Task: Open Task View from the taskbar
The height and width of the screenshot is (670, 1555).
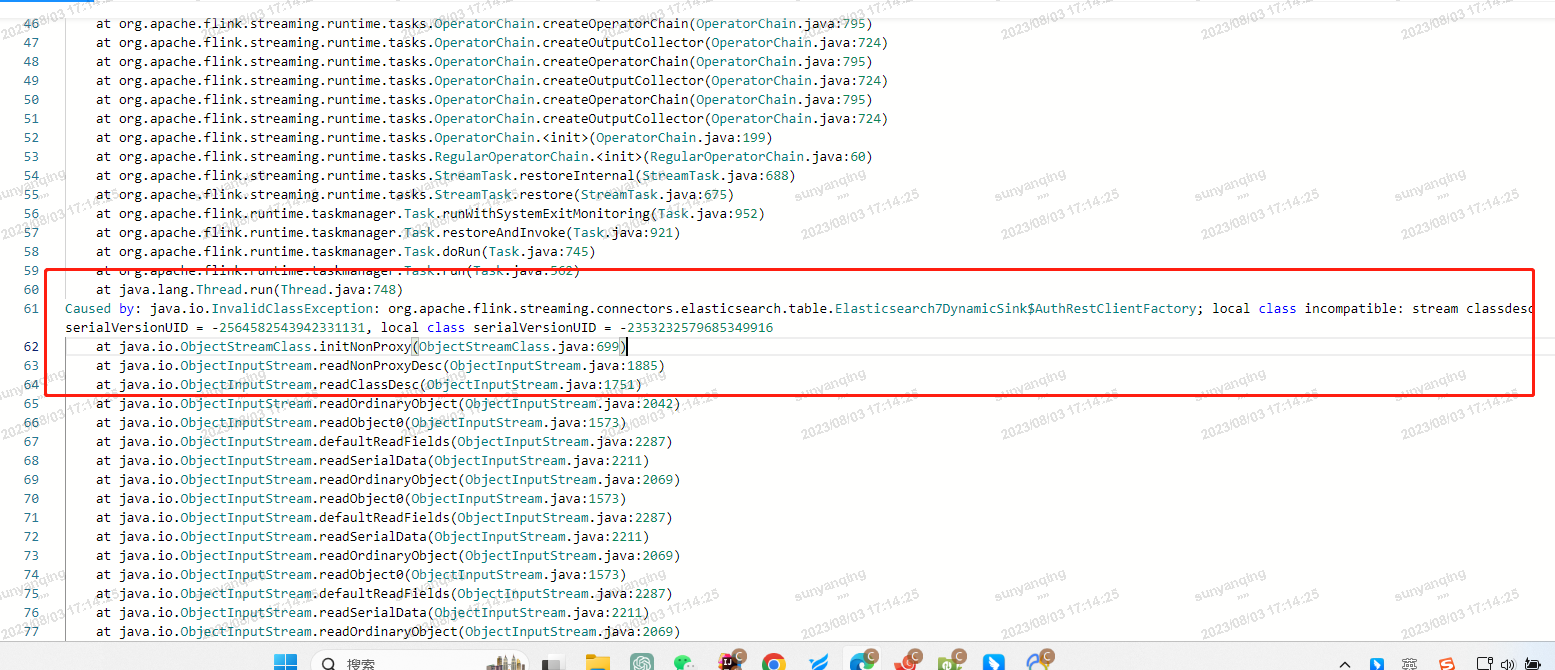Action: [x=552, y=663]
